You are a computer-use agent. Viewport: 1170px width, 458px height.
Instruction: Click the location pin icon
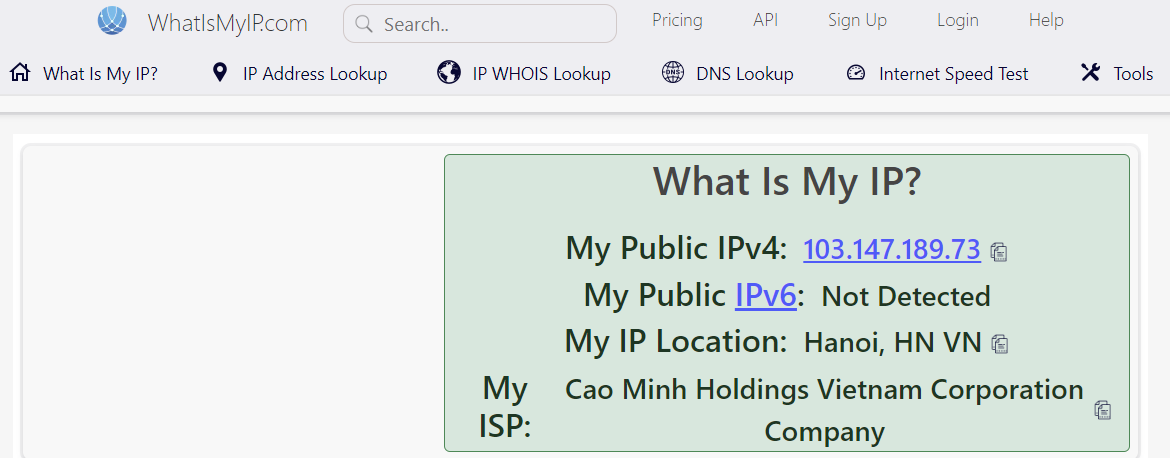coord(220,73)
